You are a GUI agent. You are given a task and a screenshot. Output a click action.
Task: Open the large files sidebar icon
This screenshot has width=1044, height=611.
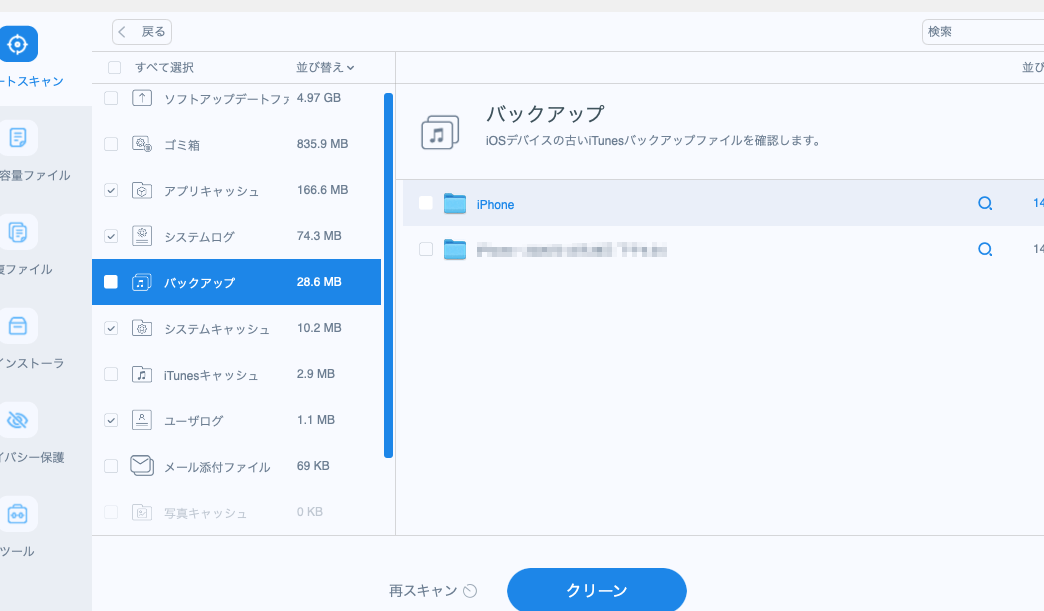(x=18, y=138)
